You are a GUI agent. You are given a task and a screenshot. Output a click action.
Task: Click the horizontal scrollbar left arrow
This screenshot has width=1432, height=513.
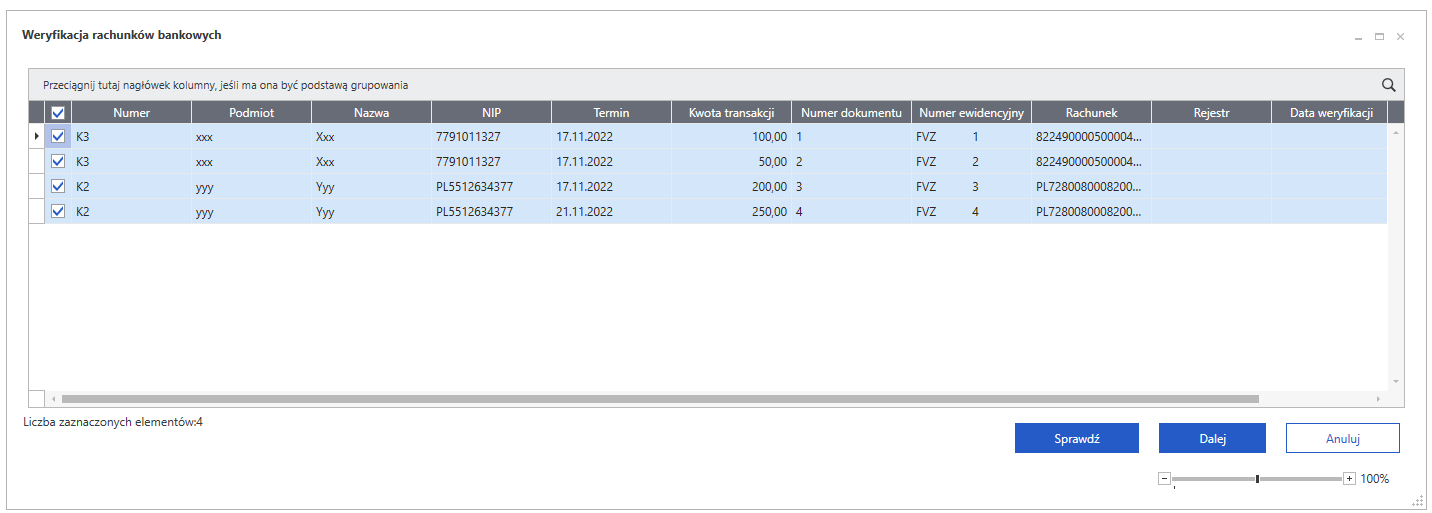click(x=53, y=399)
